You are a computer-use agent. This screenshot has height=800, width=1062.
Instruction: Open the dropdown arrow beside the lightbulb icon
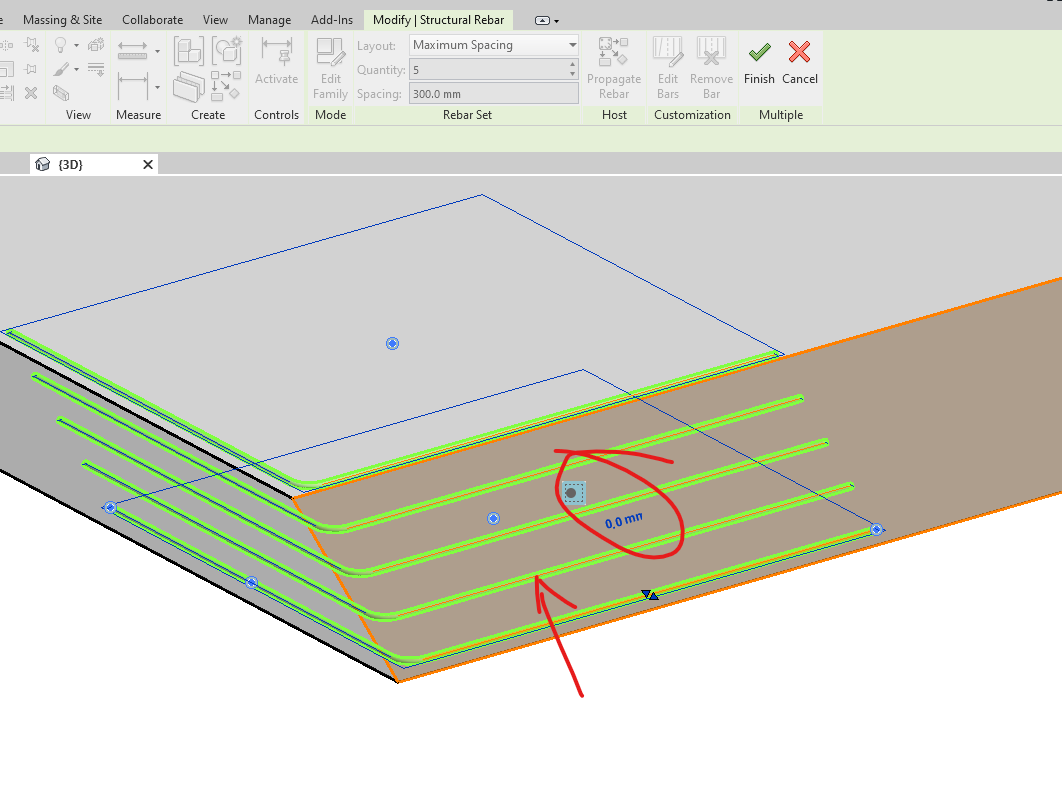[77, 45]
